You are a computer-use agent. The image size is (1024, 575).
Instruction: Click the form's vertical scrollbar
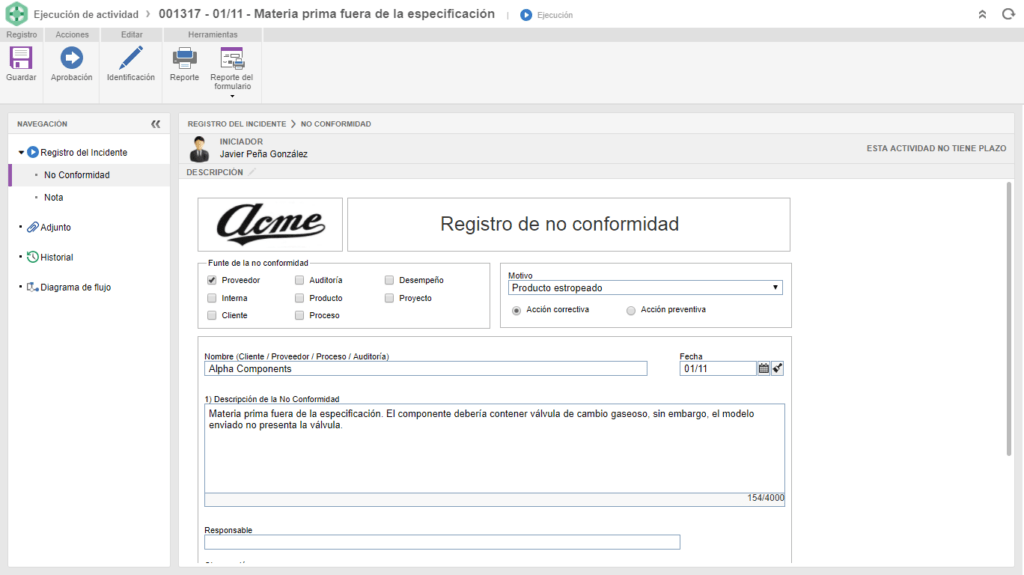[x=1010, y=320]
